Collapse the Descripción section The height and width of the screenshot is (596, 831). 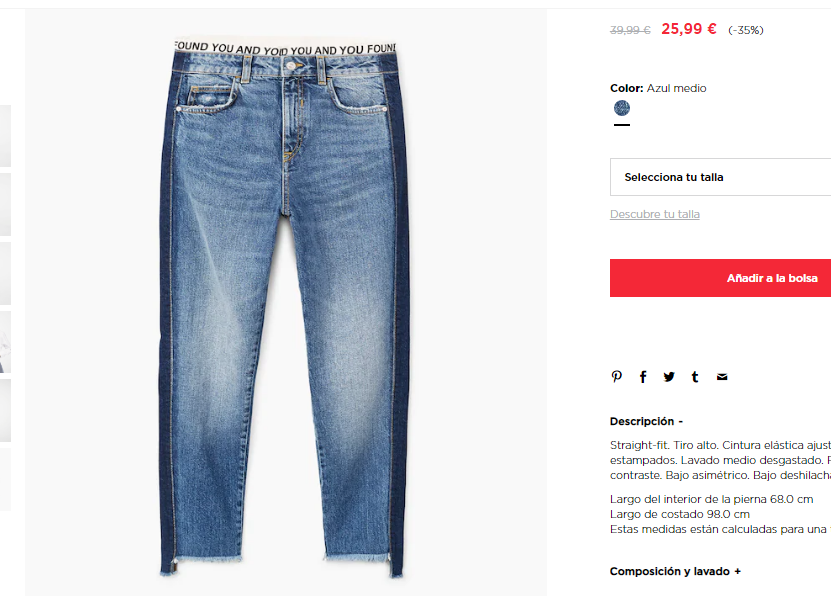[x=646, y=421]
